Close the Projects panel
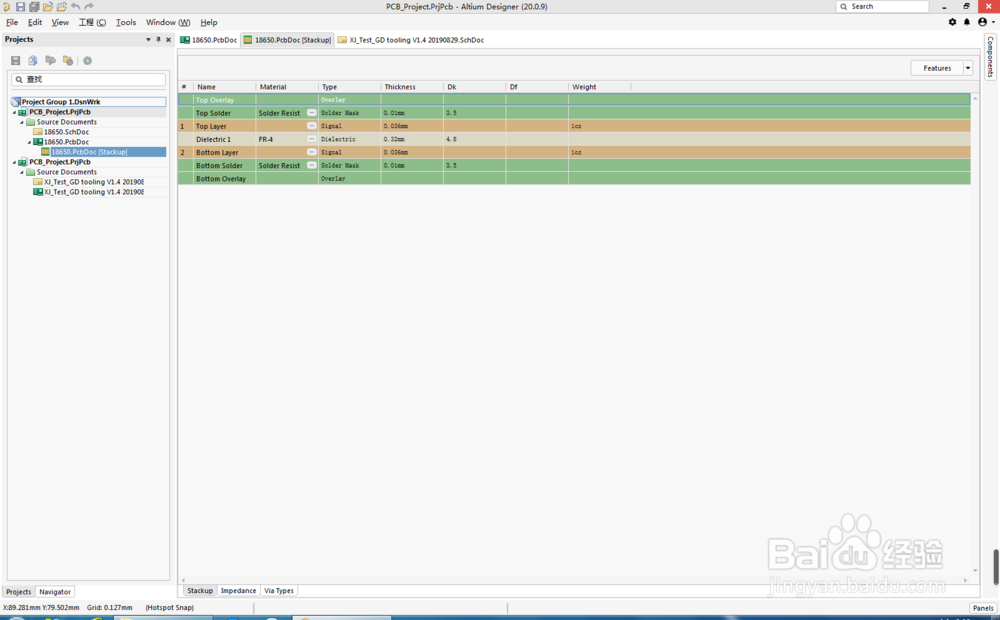The image size is (1000, 620). pyautogui.click(x=168, y=40)
